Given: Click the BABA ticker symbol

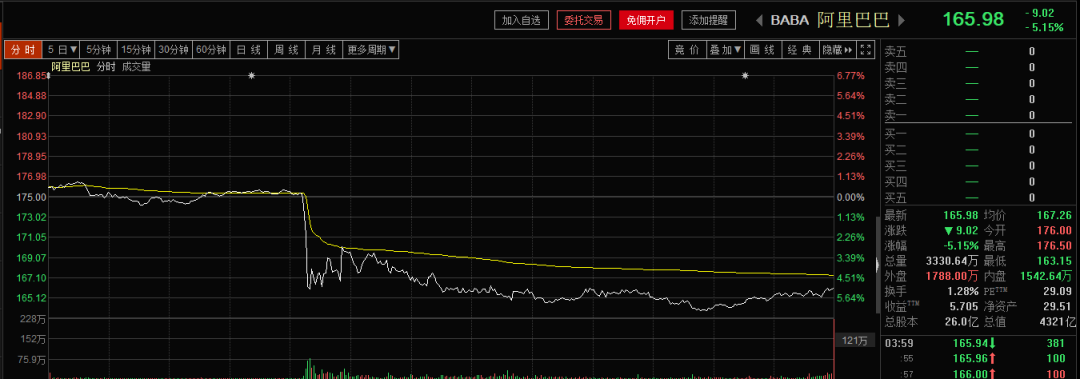Looking at the screenshot, I should pos(789,20).
